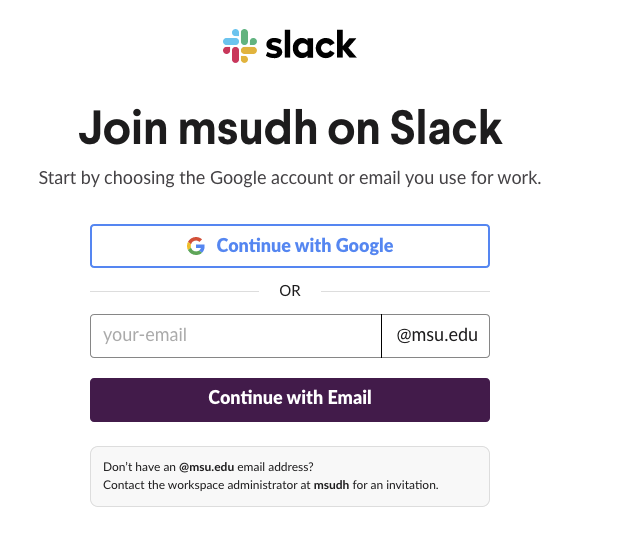Click the Continue with Email button
The image size is (629, 558).
[290, 400]
